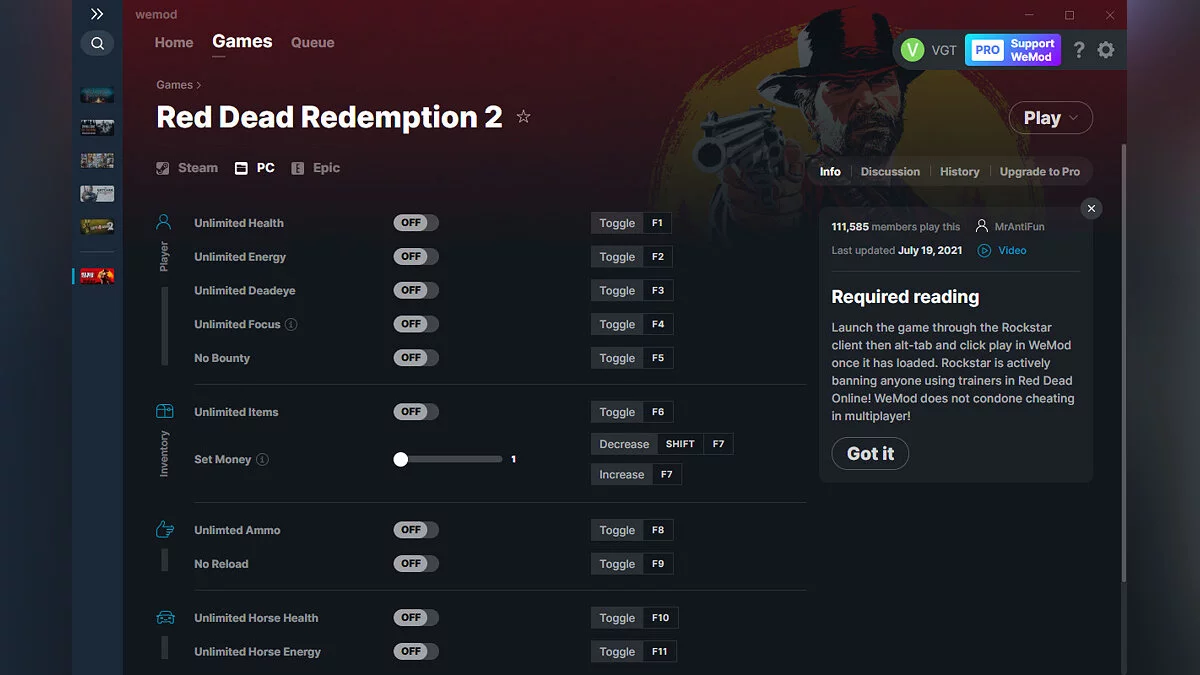Open the Queue menu item
The image size is (1200, 675).
point(312,42)
